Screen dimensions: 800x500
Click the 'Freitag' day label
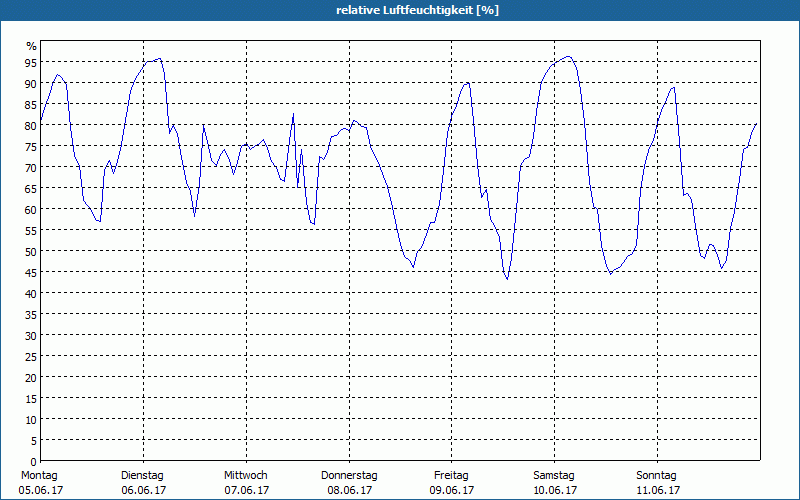451,475
